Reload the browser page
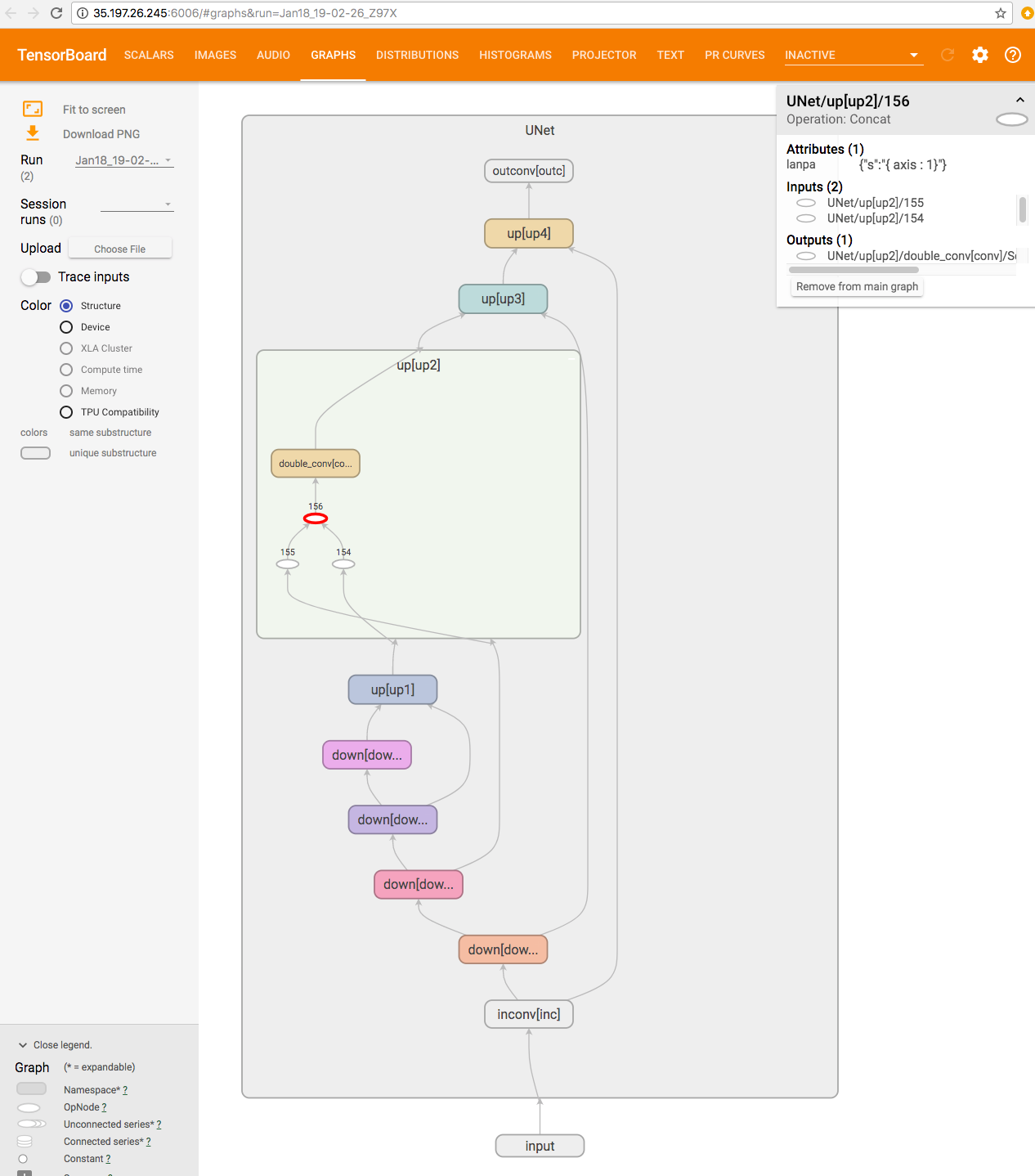The width and height of the screenshot is (1035, 1176). 56,13
